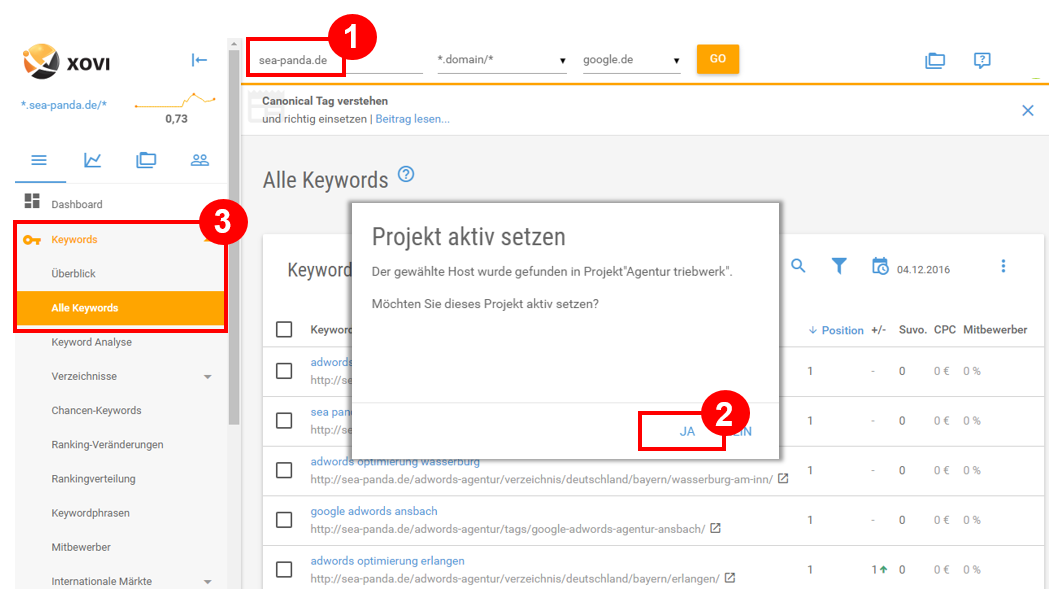Open Dashboard from sidebar
The height and width of the screenshot is (589, 1056).
coord(77,204)
